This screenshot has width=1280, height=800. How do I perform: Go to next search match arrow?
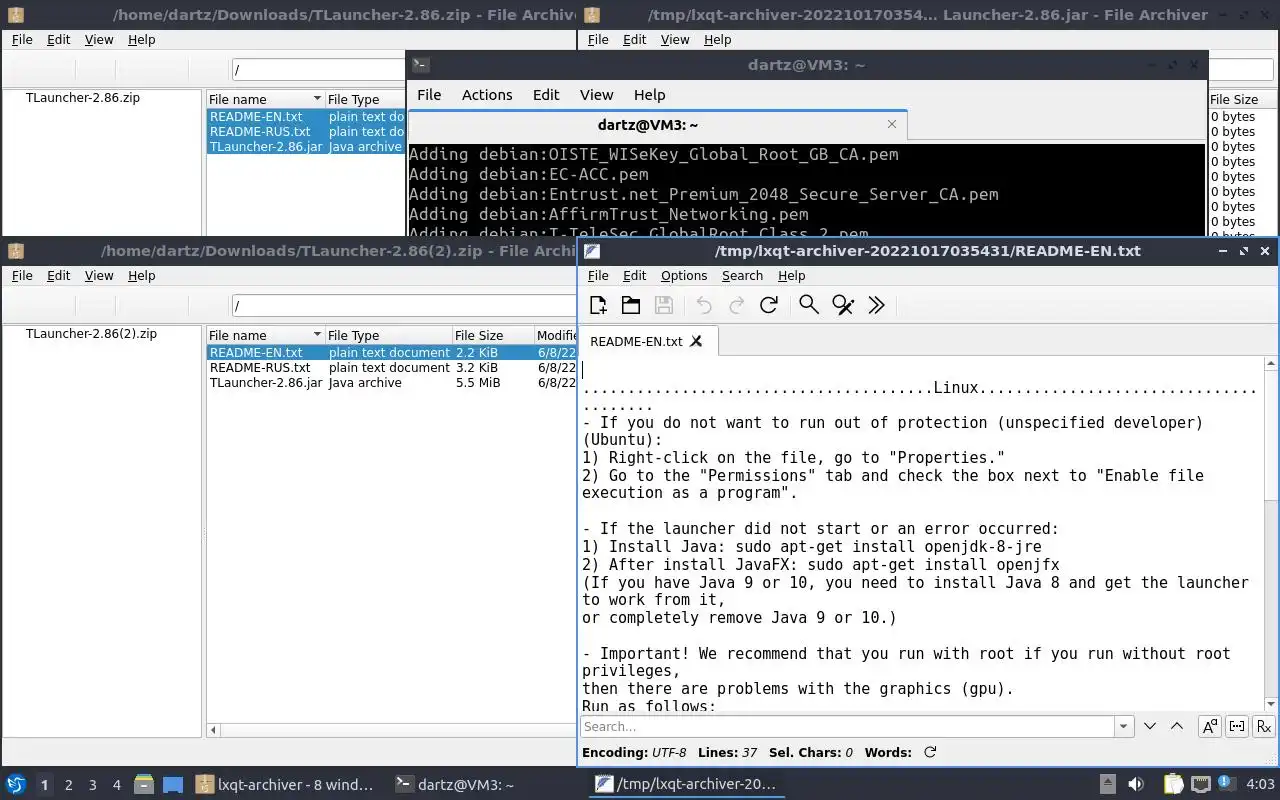[1150, 726]
